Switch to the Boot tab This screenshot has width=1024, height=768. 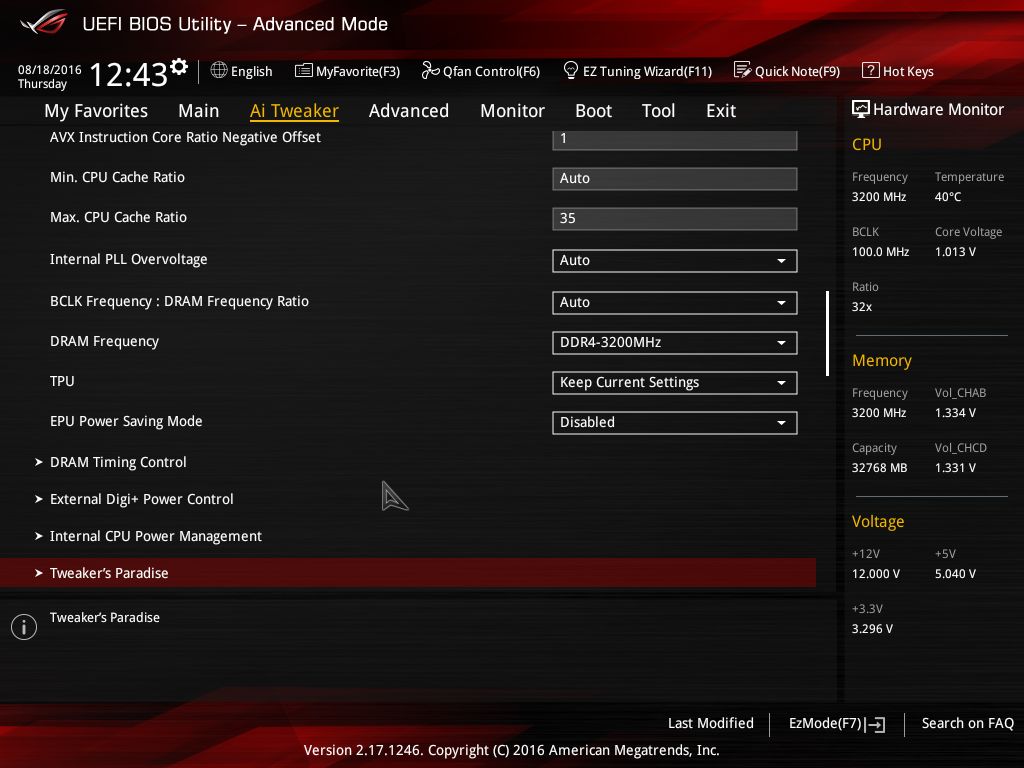(x=594, y=110)
